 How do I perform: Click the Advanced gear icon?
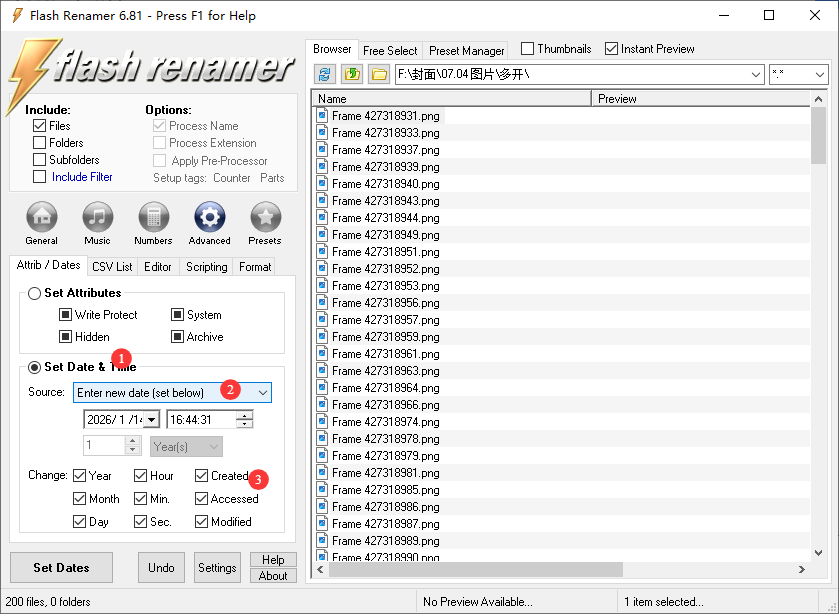(x=209, y=217)
